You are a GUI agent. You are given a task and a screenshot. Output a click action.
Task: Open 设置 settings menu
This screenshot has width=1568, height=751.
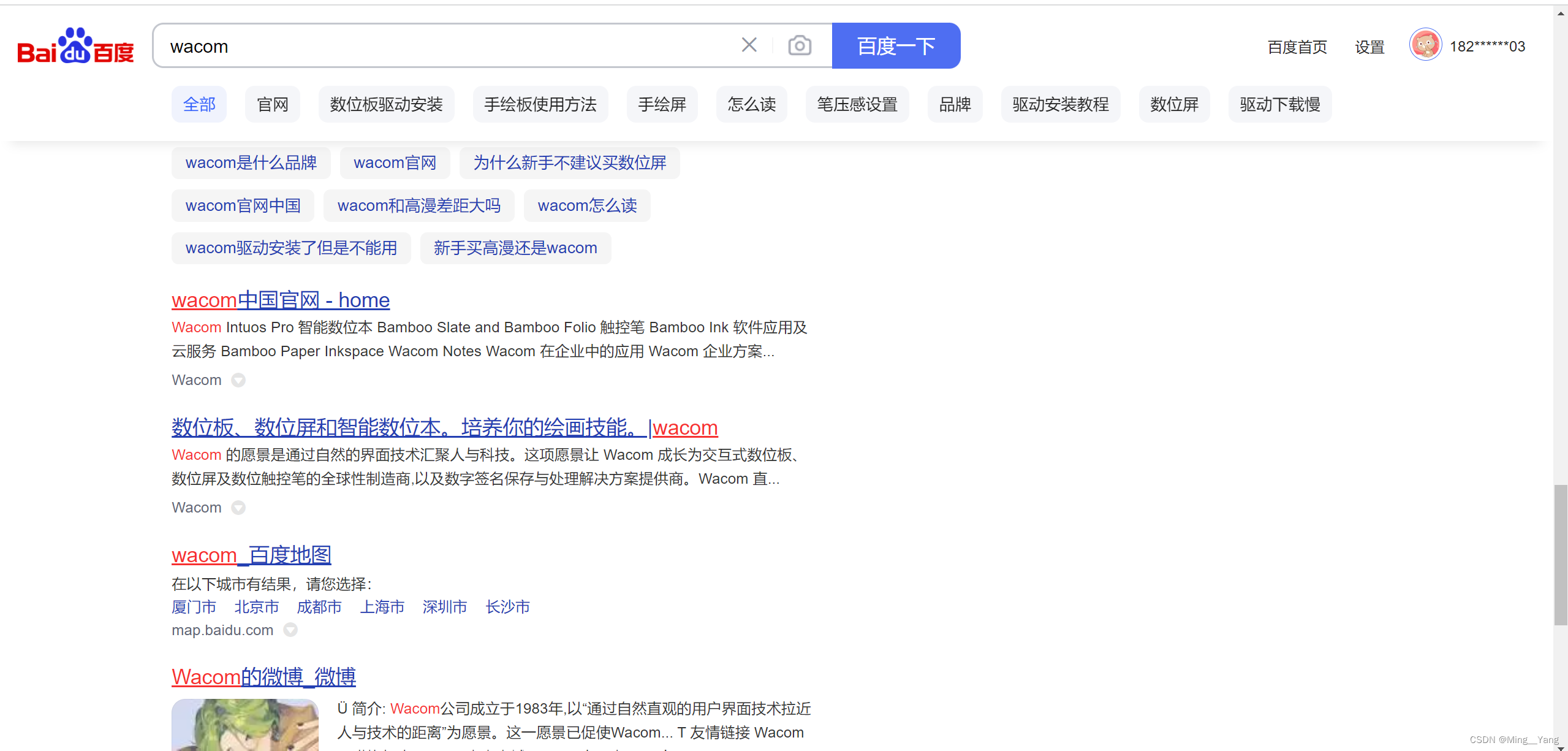click(x=1370, y=47)
